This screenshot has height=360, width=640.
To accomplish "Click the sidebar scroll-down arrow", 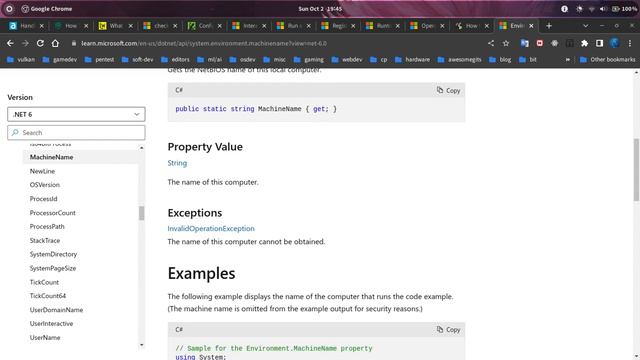I will pyautogui.click(x=142, y=345).
